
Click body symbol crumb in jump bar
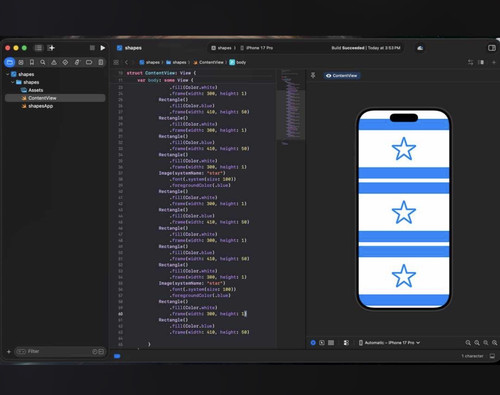coord(238,62)
